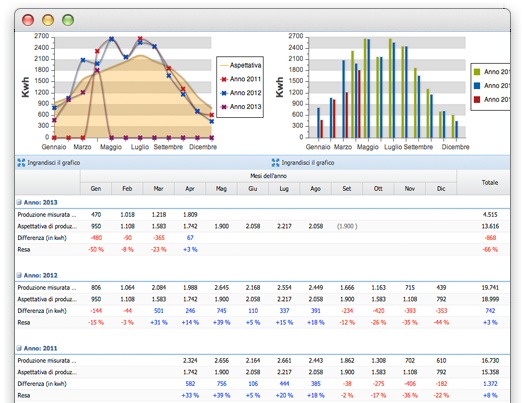This screenshot has width=523, height=403.
Task: Open enlarged line chart via left Ingrandisci link
Action: 54,163
